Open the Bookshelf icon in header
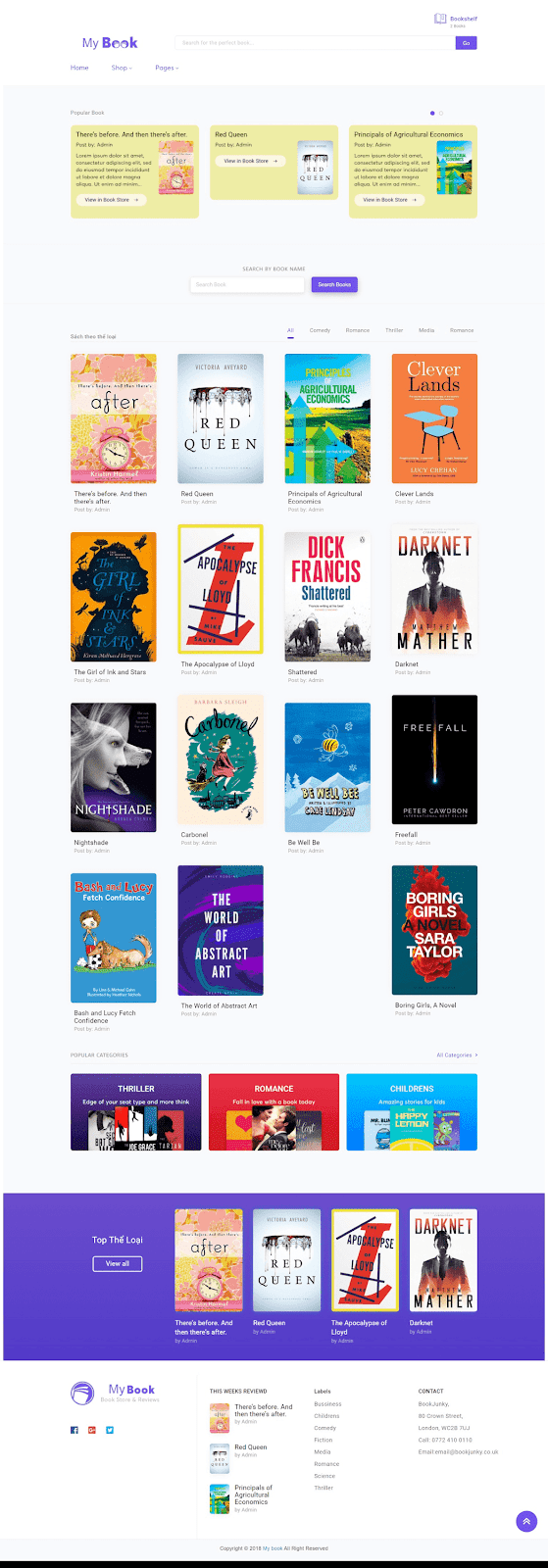The height and width of the screenshot is (1568, 548). click(x=441, y=19)
